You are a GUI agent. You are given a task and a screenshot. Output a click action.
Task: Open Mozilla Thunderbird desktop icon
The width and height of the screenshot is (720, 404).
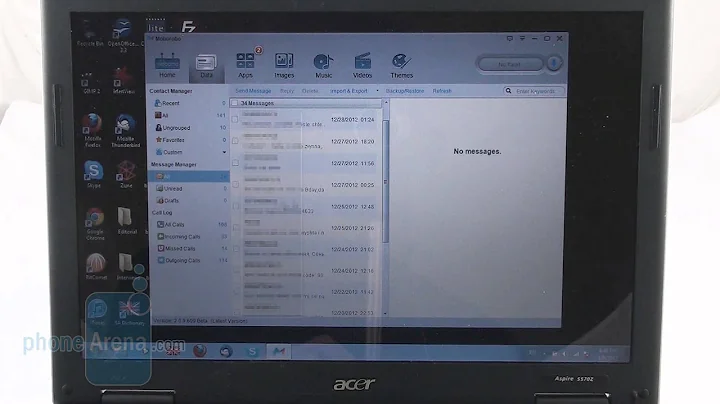click(x=125, y=130)
